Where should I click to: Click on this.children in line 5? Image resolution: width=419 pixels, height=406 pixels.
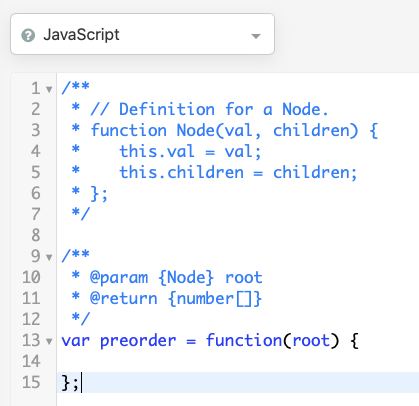click(x=182, y=172)
